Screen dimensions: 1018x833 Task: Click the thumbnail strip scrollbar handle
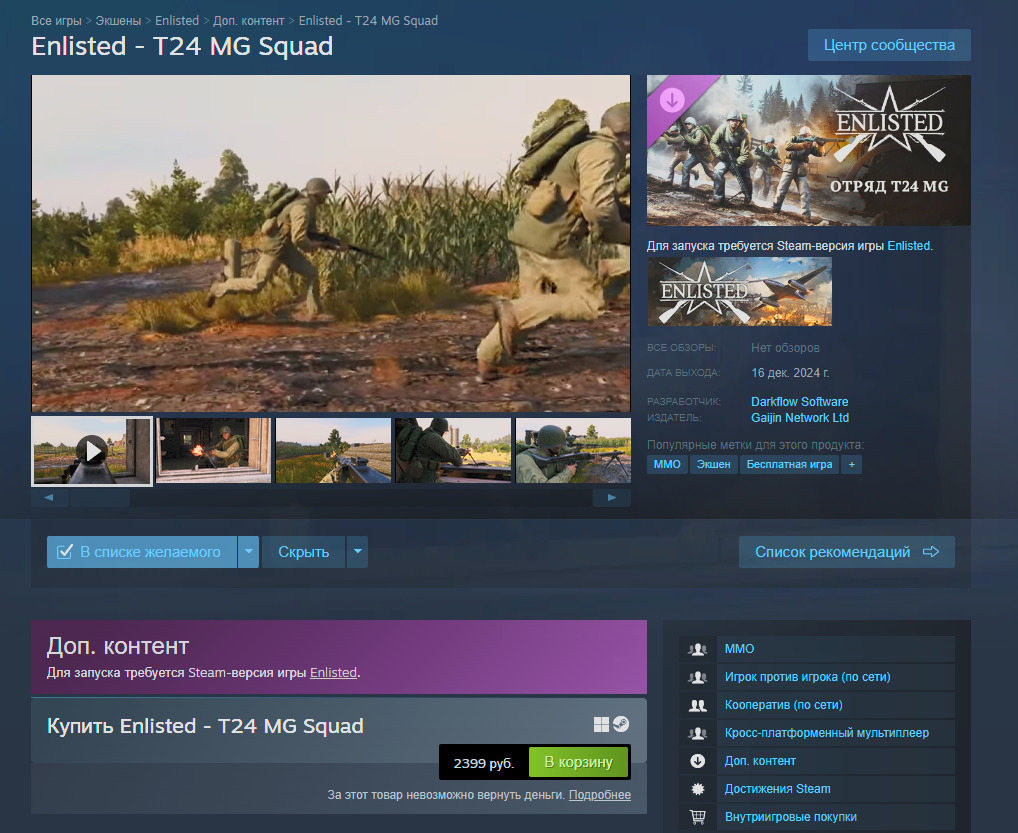click(100, 498)
